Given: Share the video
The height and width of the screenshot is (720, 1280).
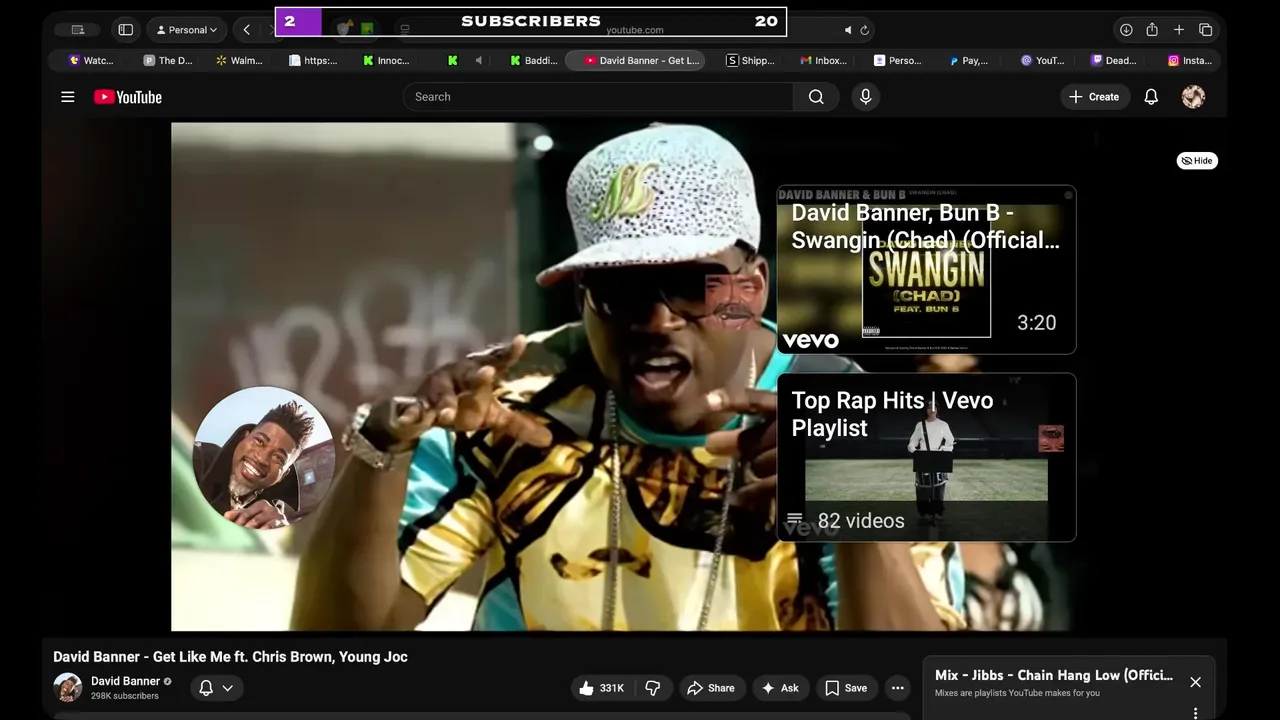Looking at the screenshot, I should [x=711, y=688].
